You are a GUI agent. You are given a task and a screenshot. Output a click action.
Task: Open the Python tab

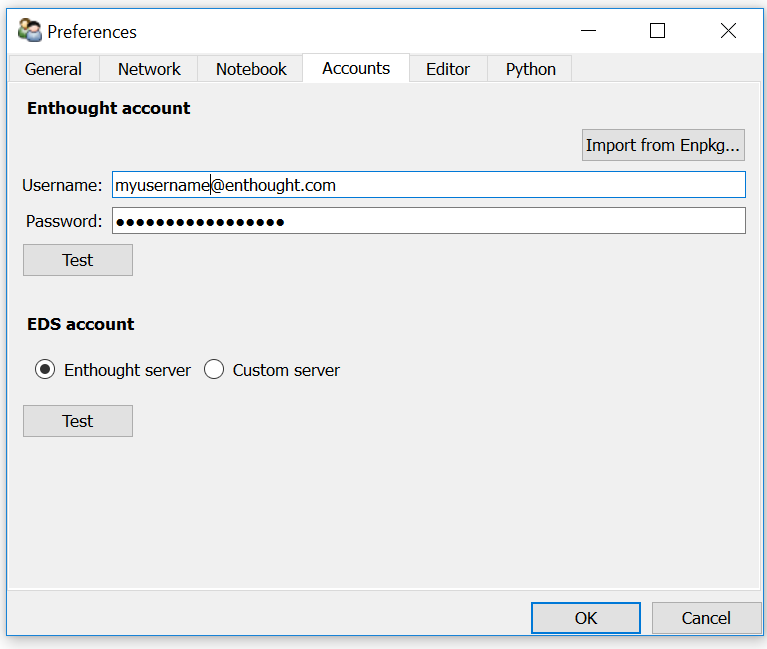[x=531, y=69]
